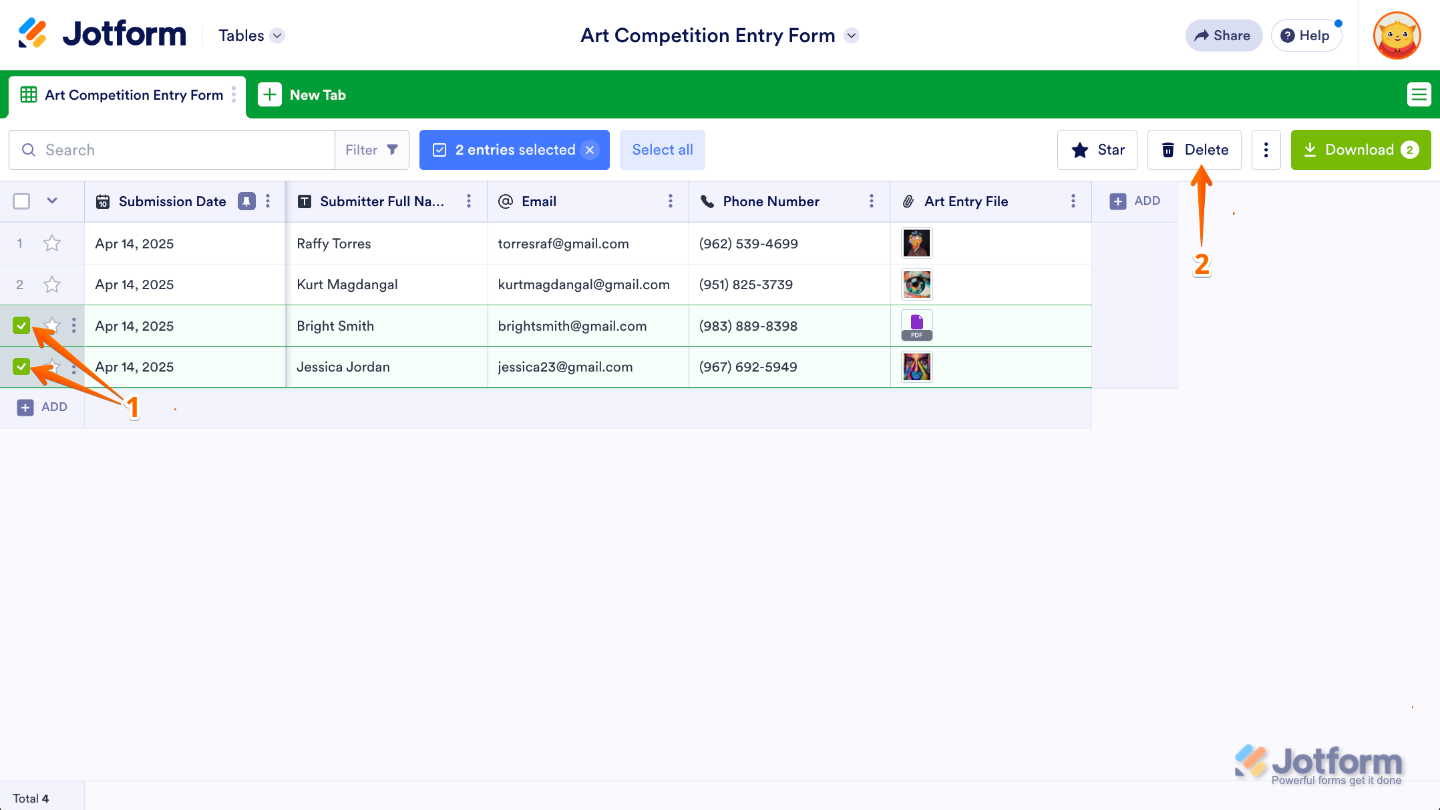Image resolution: width=1440 pixels, height=810 pixels.
Task: Add a New Tab
Action: 303,95
